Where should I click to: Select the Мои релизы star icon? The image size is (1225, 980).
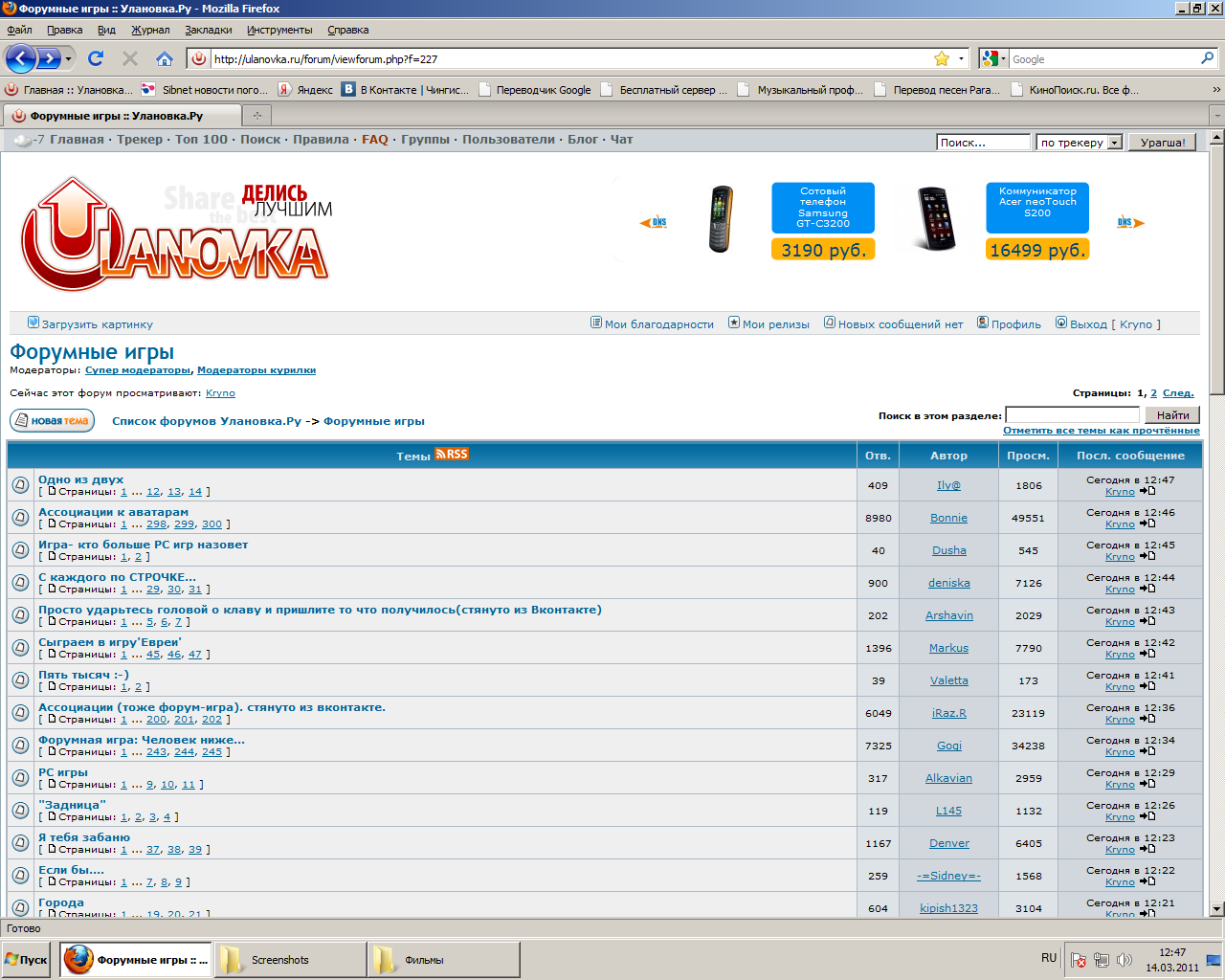click(x=734, y=323)
